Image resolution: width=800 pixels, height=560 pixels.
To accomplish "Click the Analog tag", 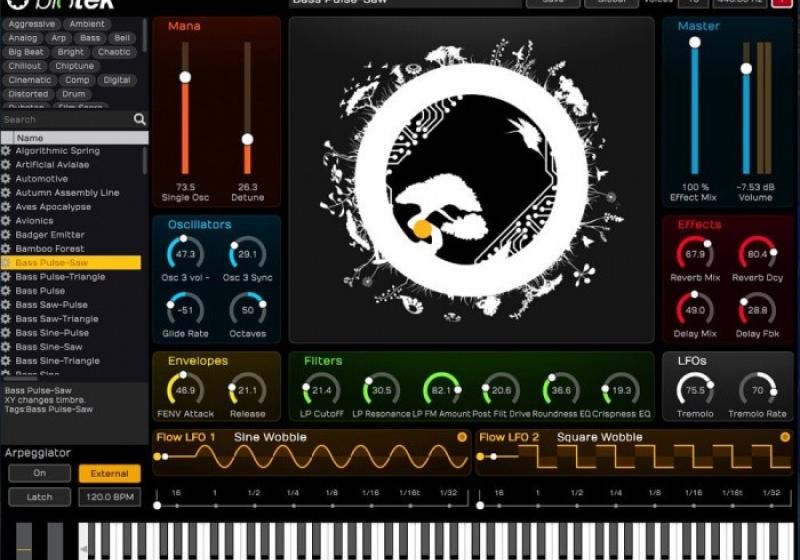I will [x=22, y=38].
